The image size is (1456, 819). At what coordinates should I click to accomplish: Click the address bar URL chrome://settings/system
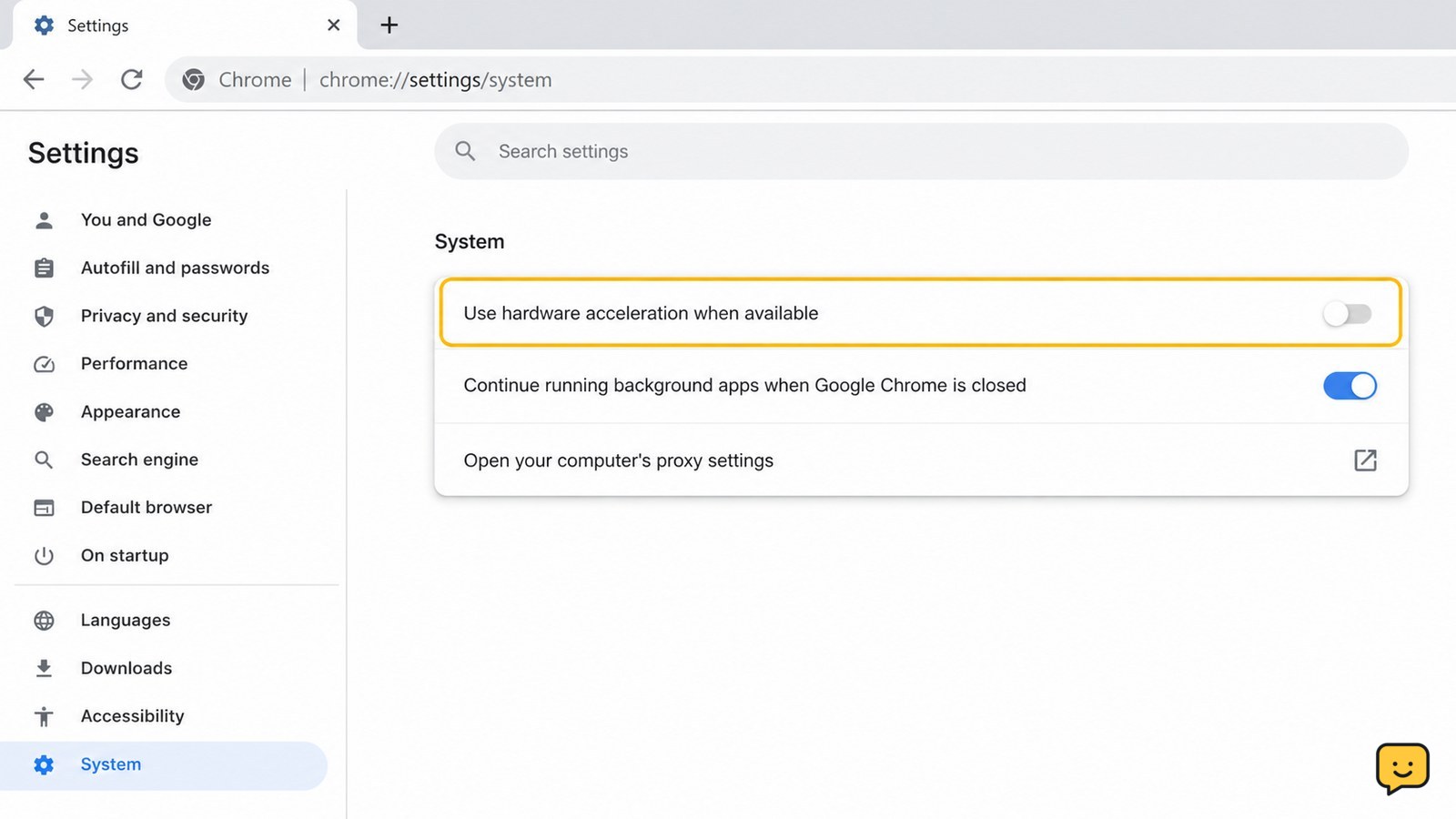(435, 80)
